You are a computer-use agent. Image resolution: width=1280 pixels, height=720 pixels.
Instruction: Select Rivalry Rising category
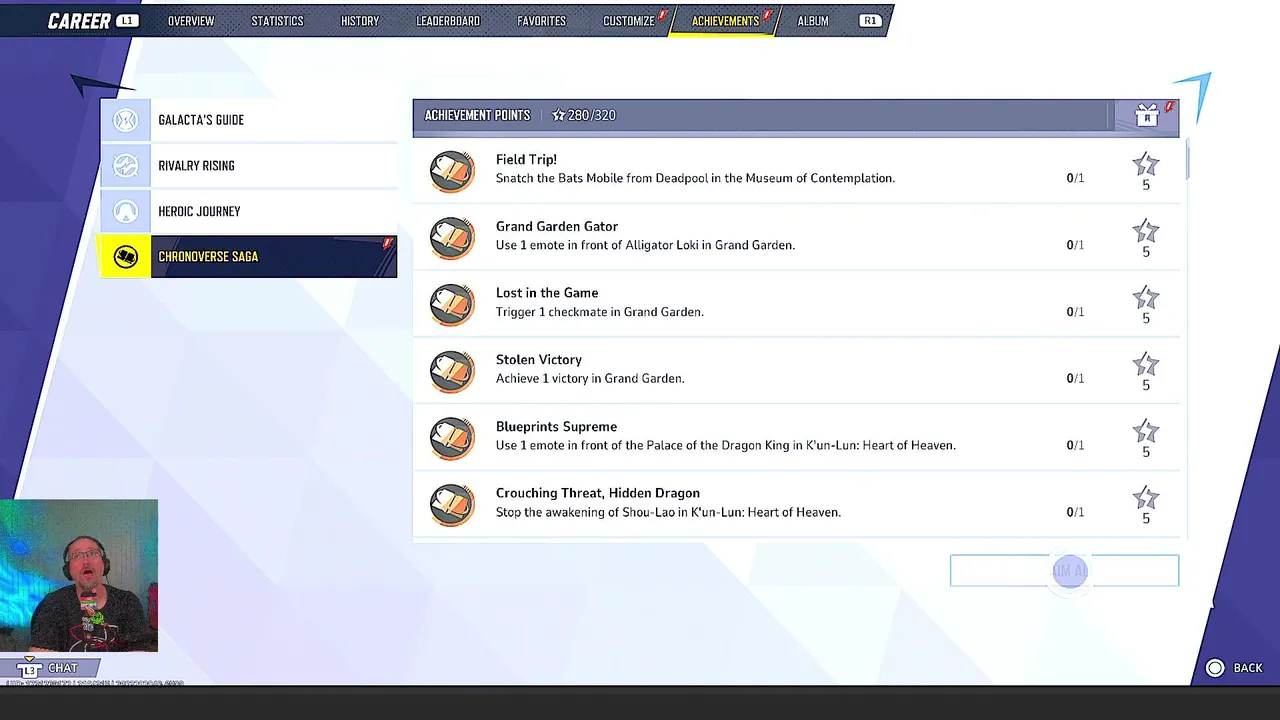point(248,166)
